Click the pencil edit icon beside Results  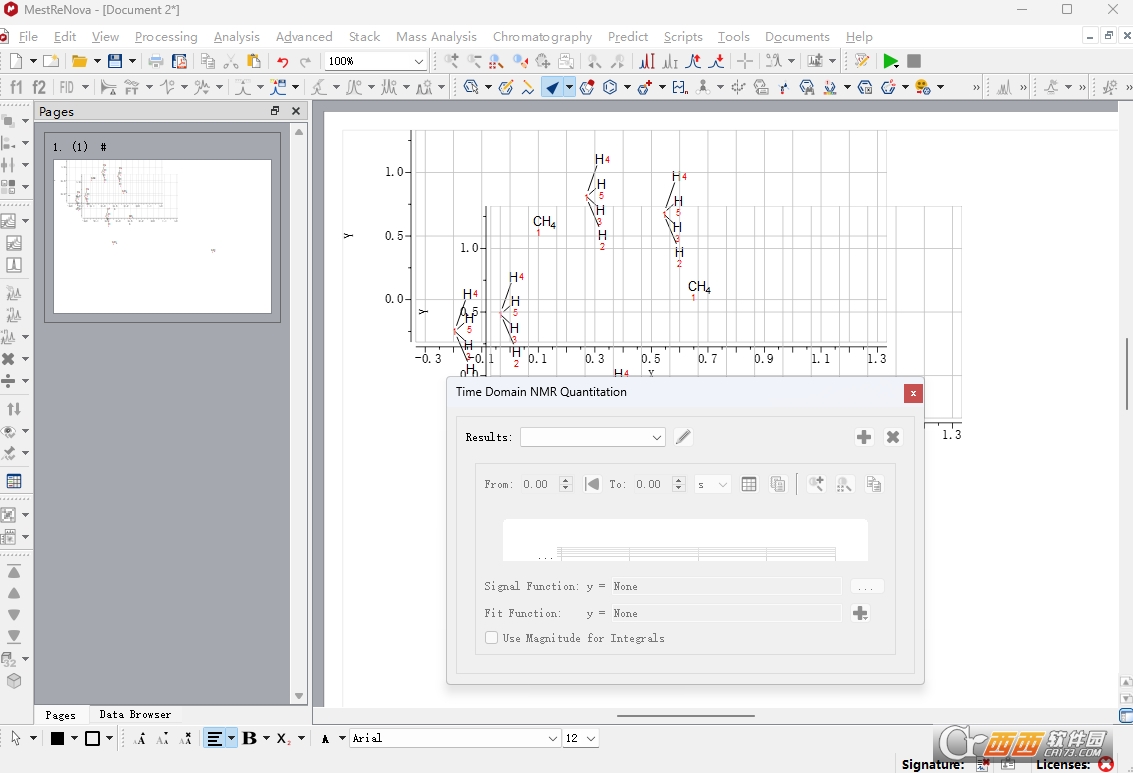[x=683, y=437]
